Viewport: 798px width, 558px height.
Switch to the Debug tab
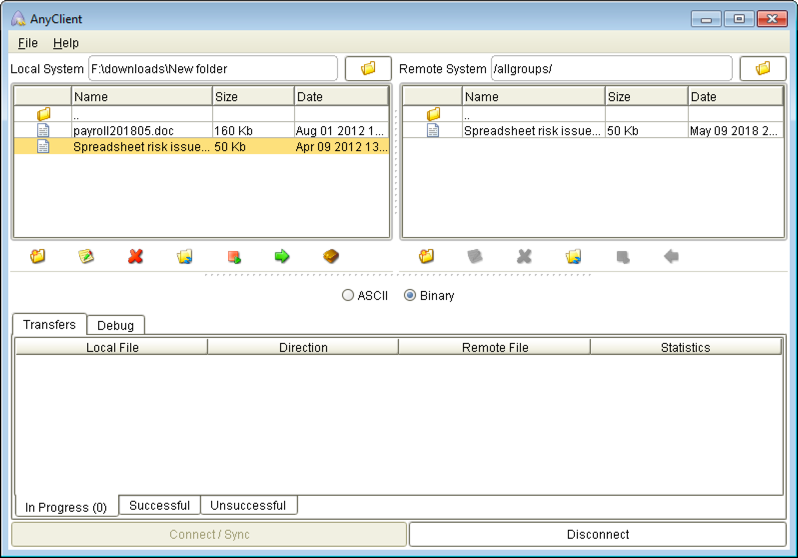point(116,325)
